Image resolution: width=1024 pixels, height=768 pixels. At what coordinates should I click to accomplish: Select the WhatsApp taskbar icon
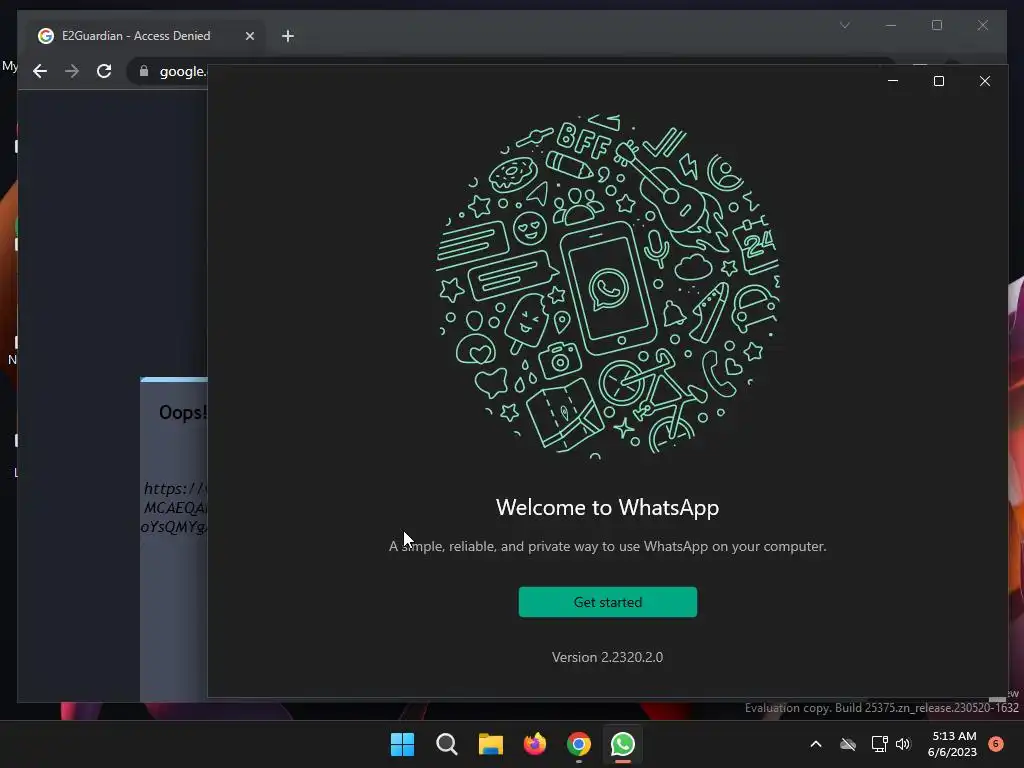pyautogui.click(x=623, y=744)
